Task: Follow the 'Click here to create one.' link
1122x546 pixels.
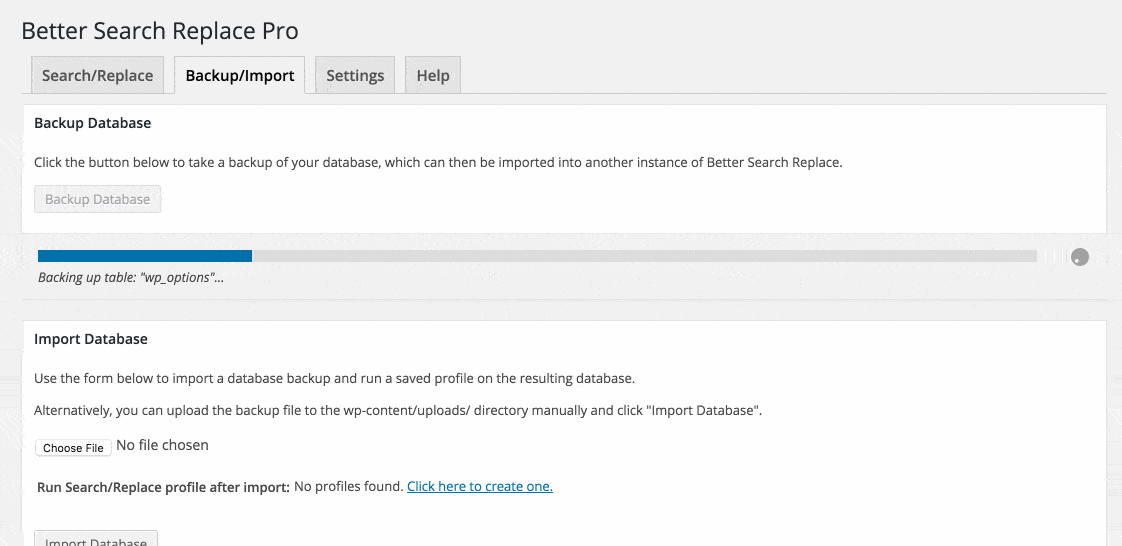Action: [x=480, y=487]
